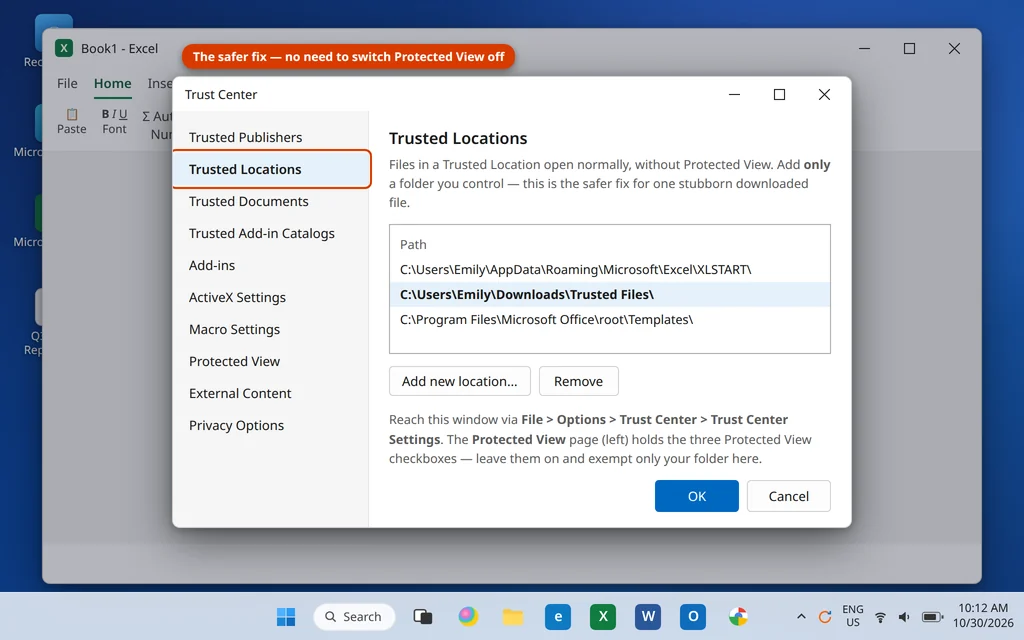The height and width of the screenshot is (640, 1024).
Task: Open the clock showing 10:12 AM
Action: pyautogui.click(x=983, y=616)
